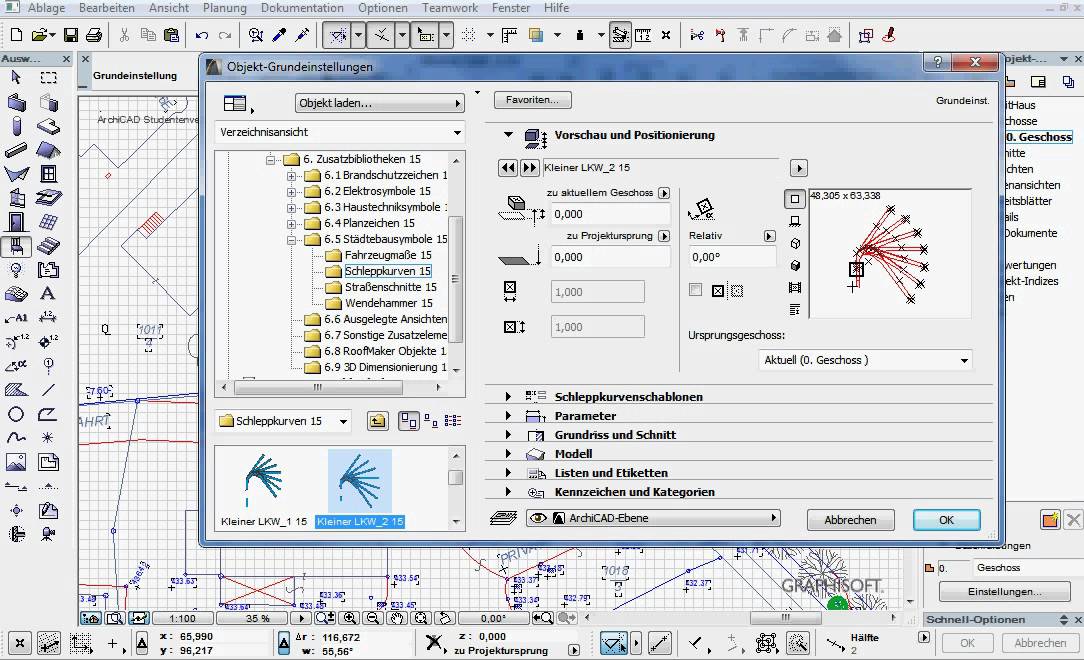Click the previous object double-arrow button
This screenshot has height=660, width=1084.
coord(508,168)
